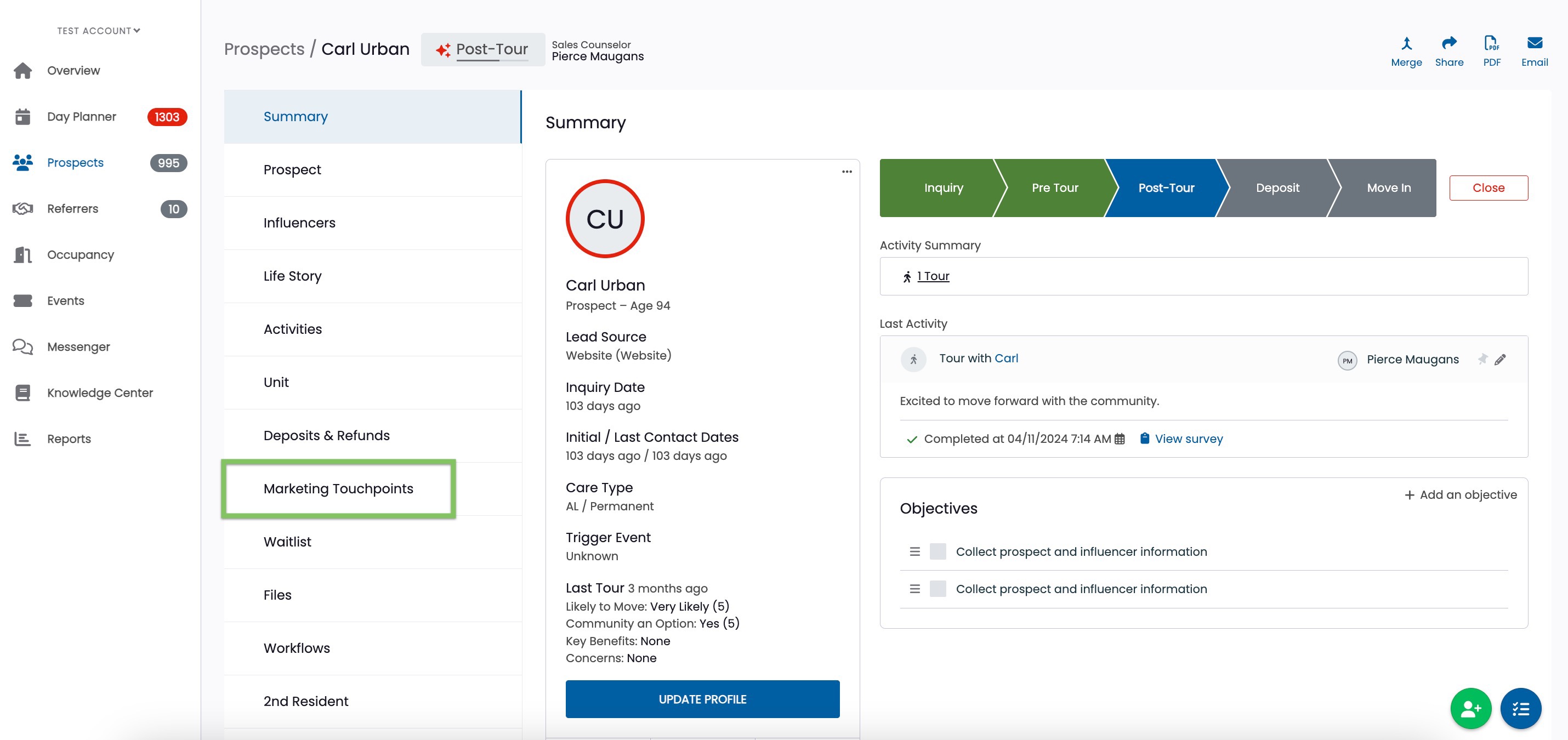
Task: Open three-dot menu on profile card
Action: coord(847,172)
